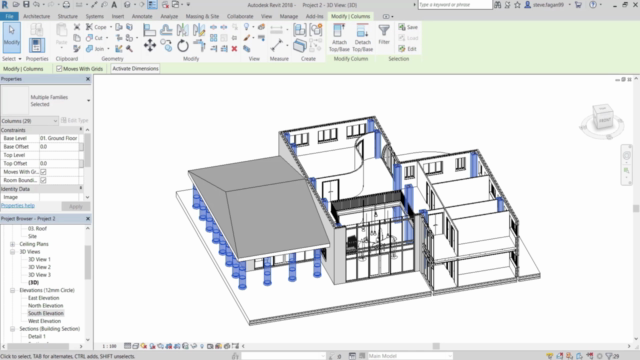Screen dimensions: 640x360
Task: Select the Modify arrow tool
Action: [x=11, y=37]
